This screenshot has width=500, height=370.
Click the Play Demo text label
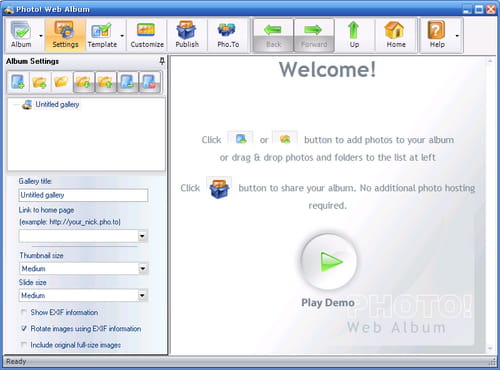coord(328,302)
